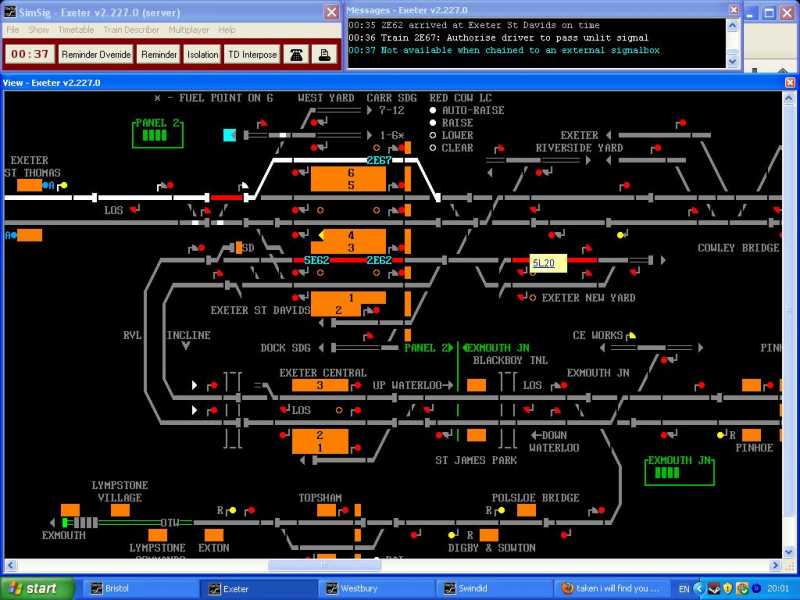Click train describer berth 2E62
This screenshot has width=800, height=600.
click(x=379, y=260)
